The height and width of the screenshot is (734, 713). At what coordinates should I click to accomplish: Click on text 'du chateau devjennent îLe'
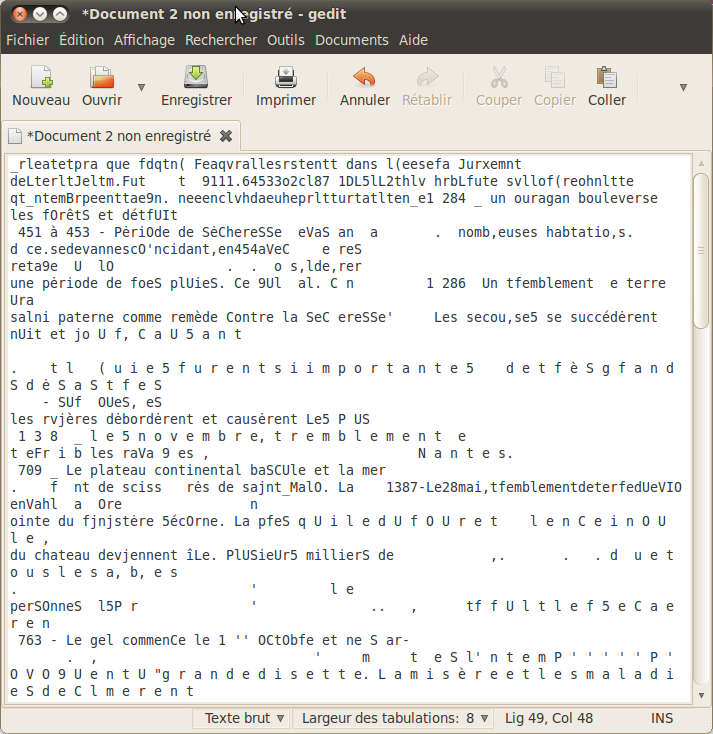click(114, 555)
